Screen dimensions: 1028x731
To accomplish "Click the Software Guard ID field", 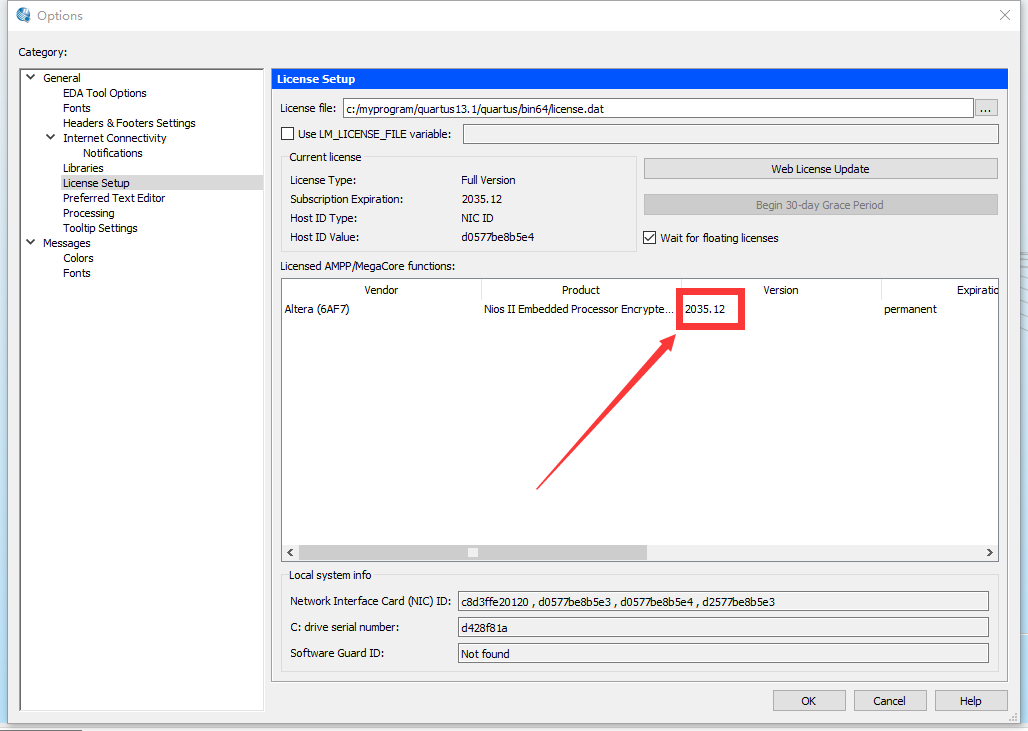I will (723, 654).
